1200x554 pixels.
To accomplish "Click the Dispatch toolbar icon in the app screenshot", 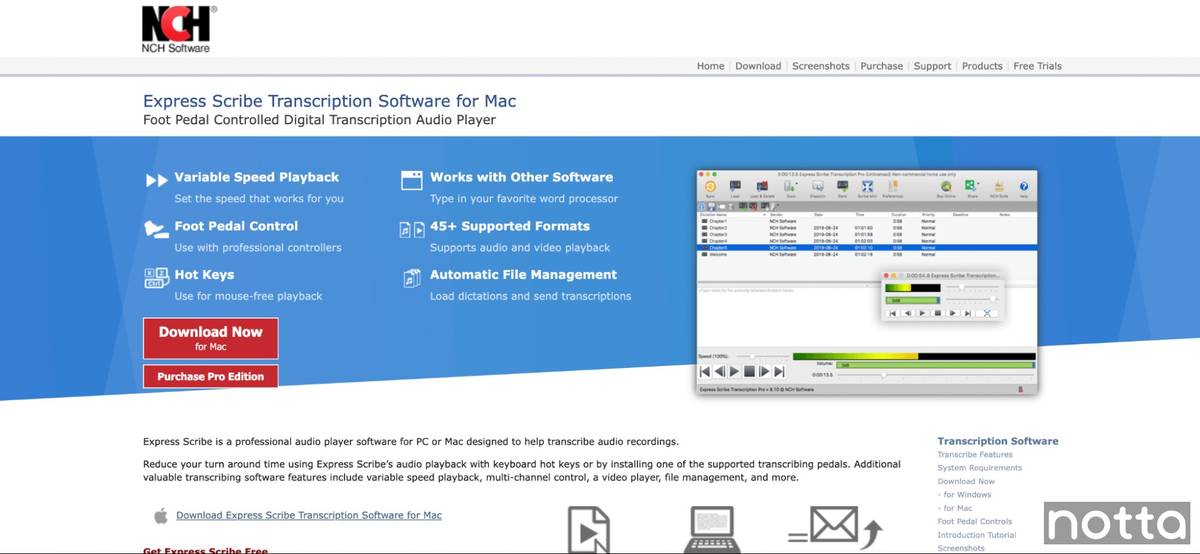I will 818,187.
